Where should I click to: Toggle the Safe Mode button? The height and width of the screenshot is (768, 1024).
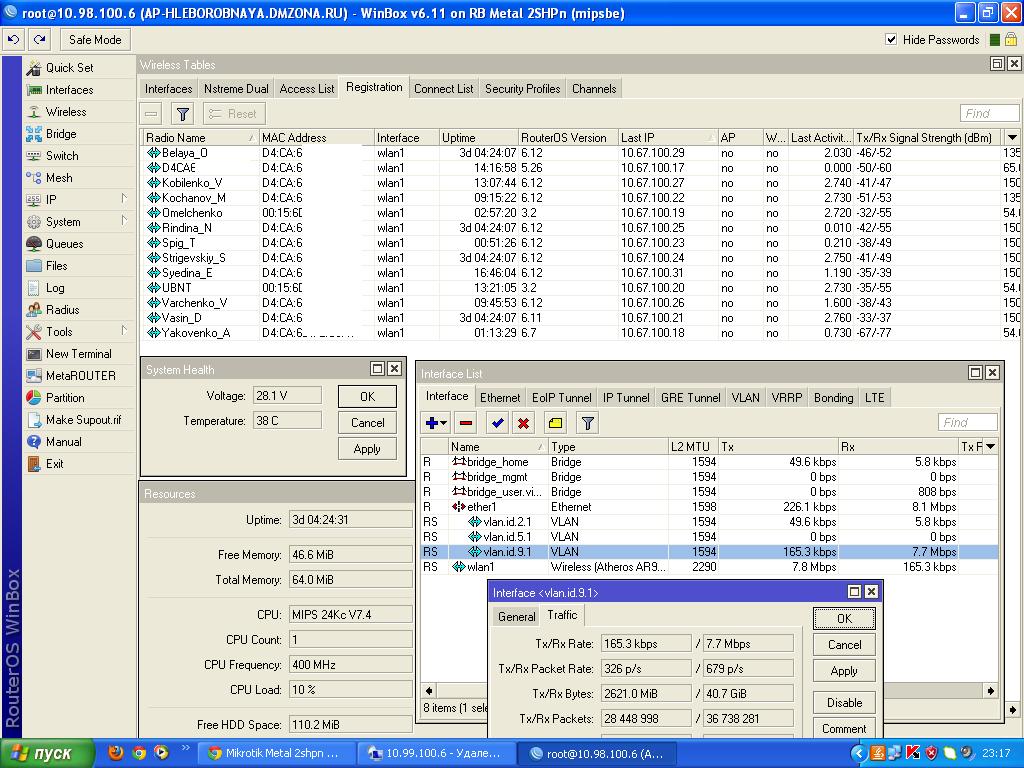[95, 39]
